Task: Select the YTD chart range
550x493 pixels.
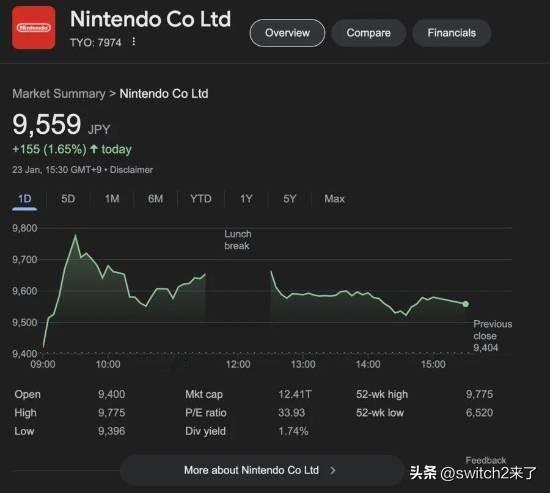Action: [201, 199]
